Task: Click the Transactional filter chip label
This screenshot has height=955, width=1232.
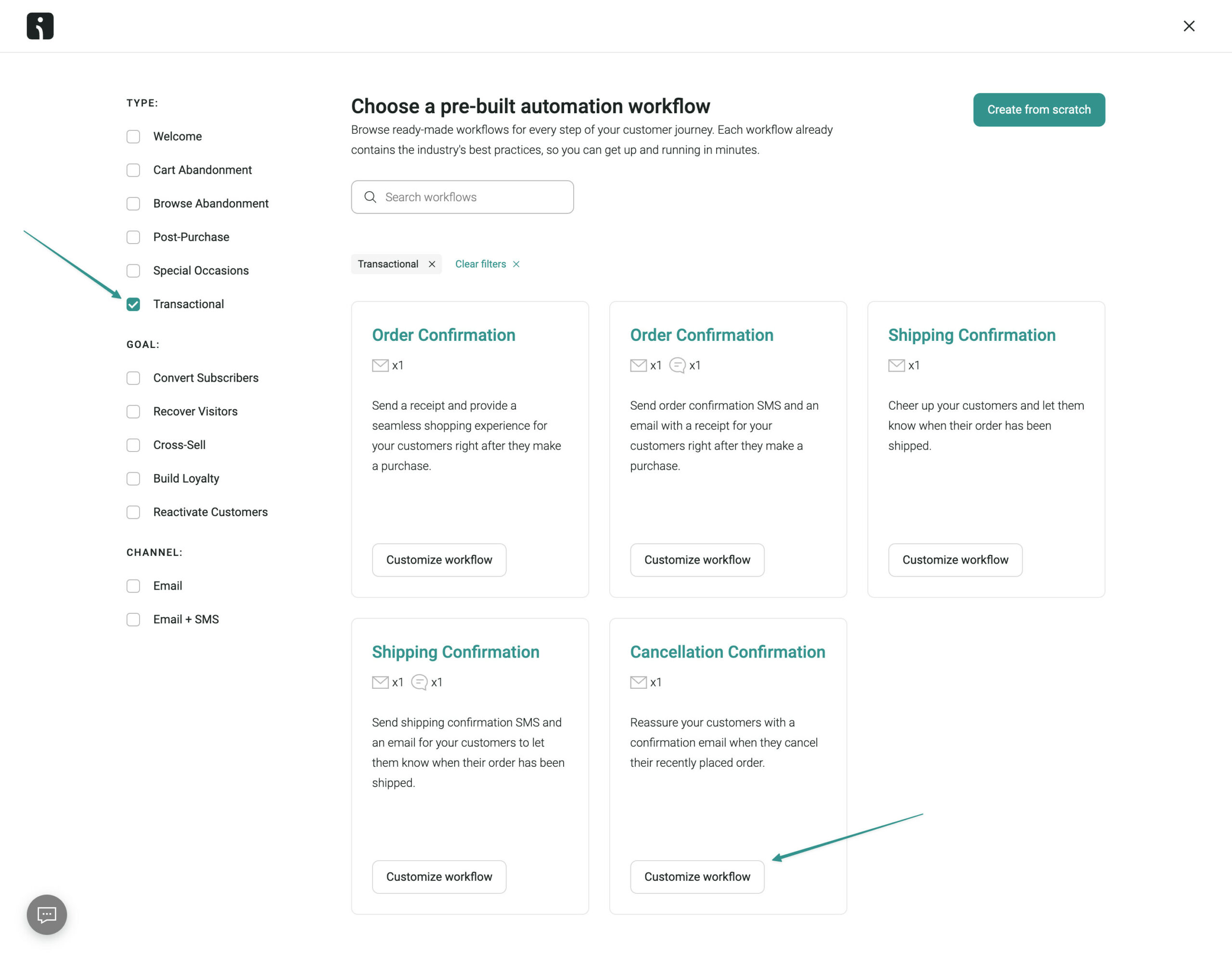Action: [388, 264]
